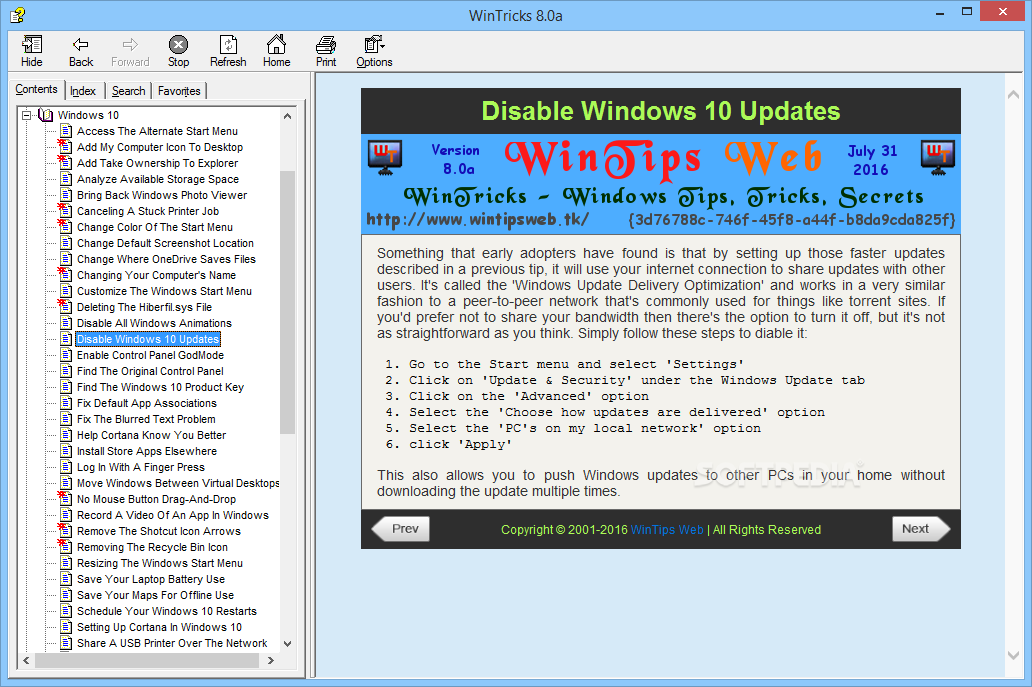
Task: Click page icon beside Removing The Recycle Bin Icon
Action: (65, 547)
